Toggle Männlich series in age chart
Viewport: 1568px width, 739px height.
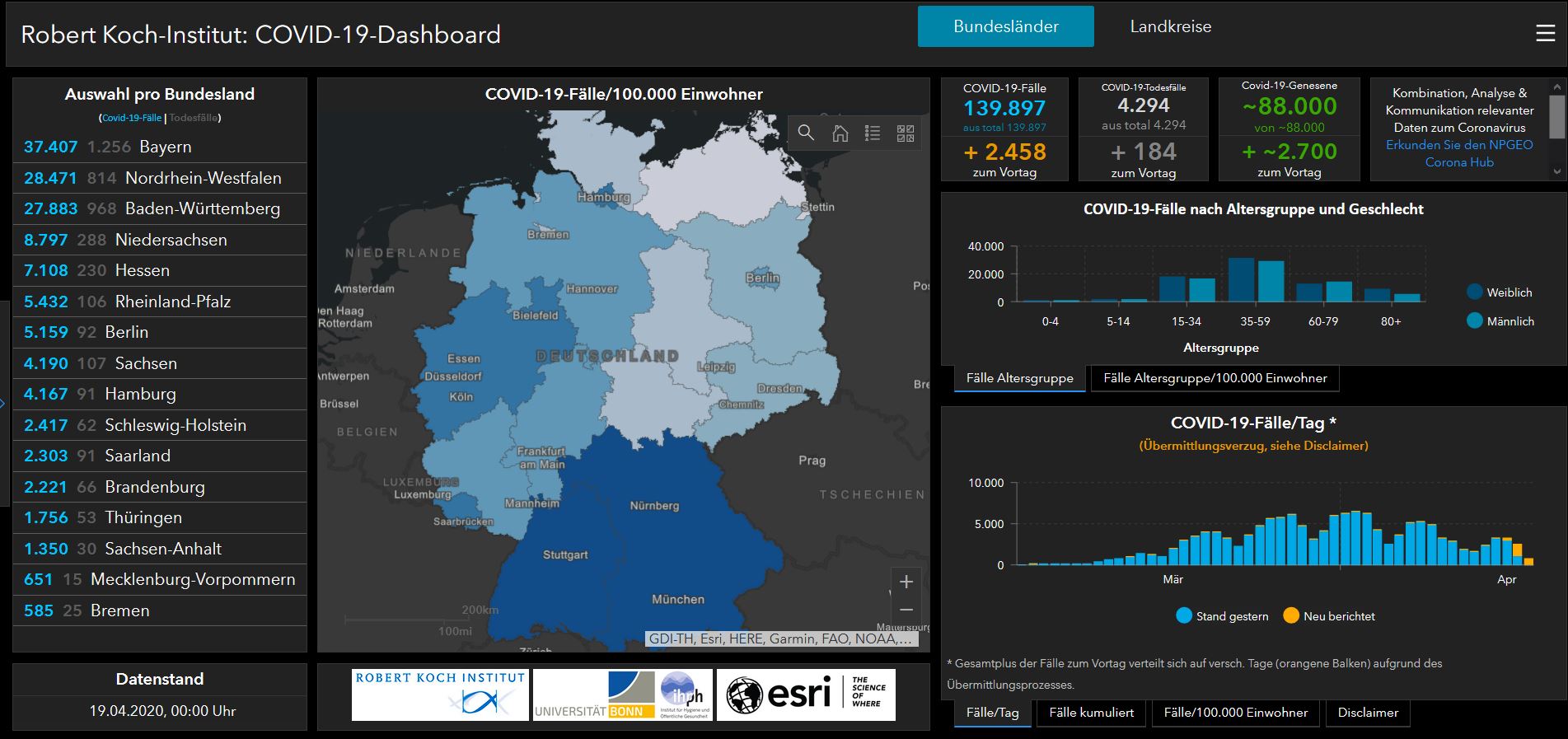click(x=1475, y=321)
